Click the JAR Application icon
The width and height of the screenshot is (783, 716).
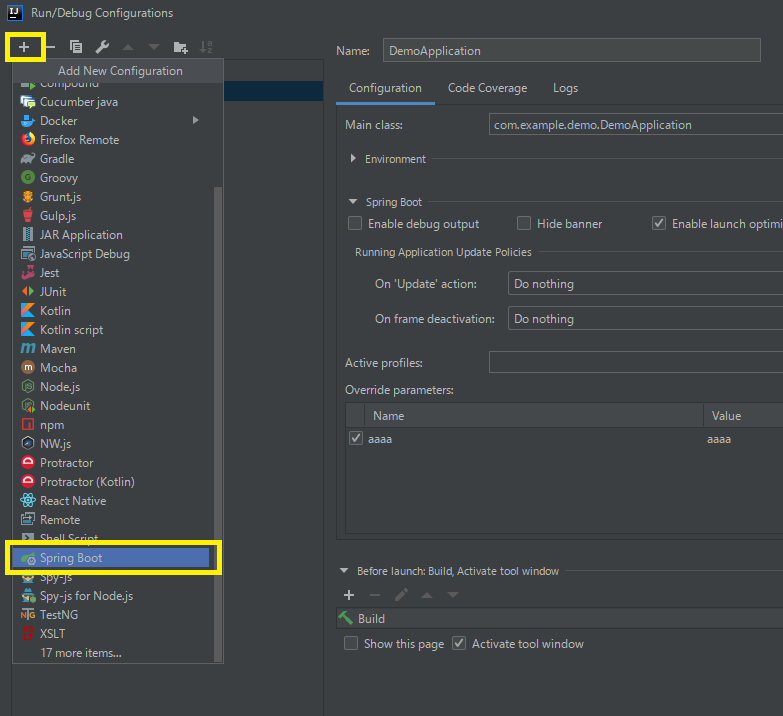click(28, 235)
